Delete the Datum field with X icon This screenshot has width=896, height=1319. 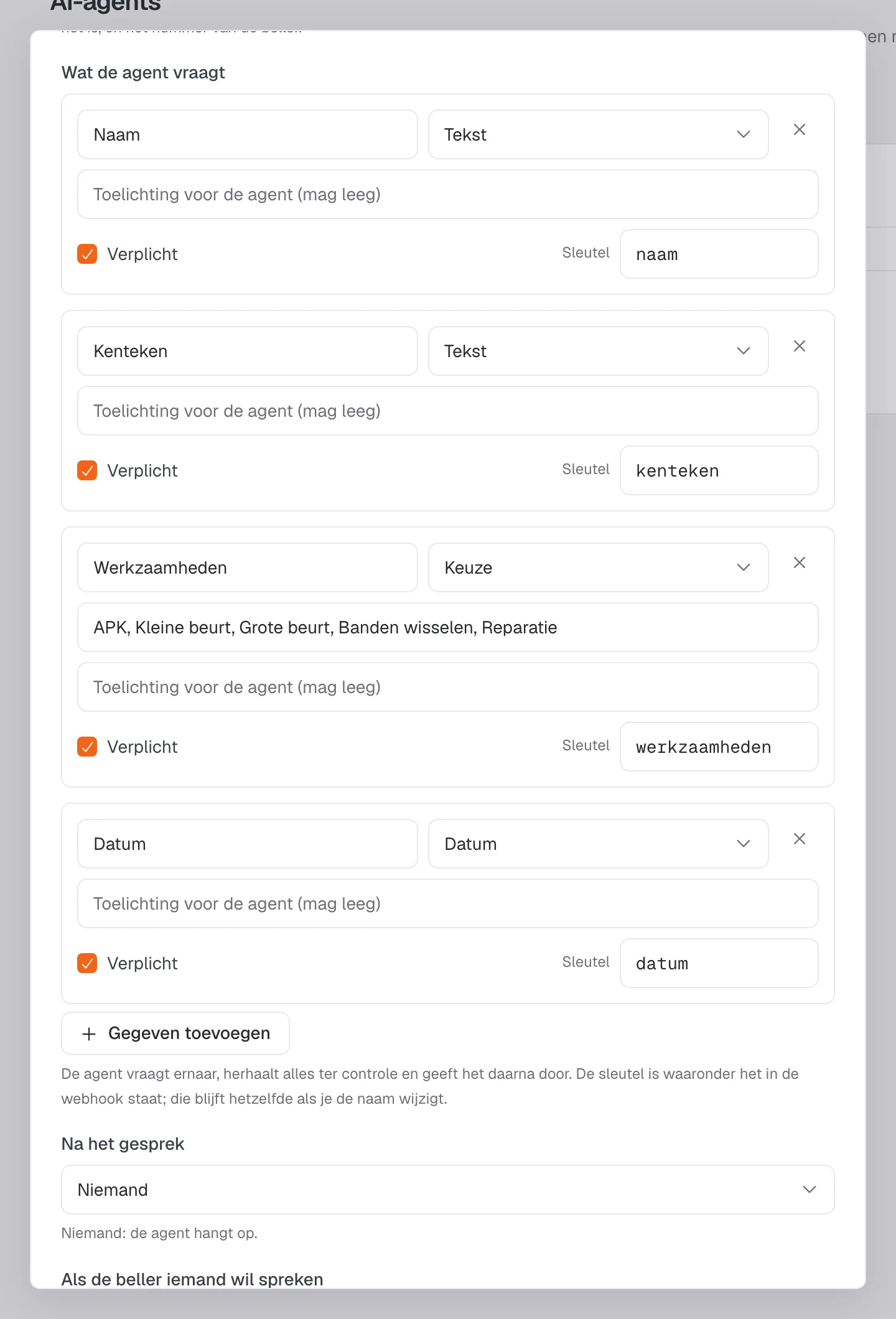coord(800,839)
